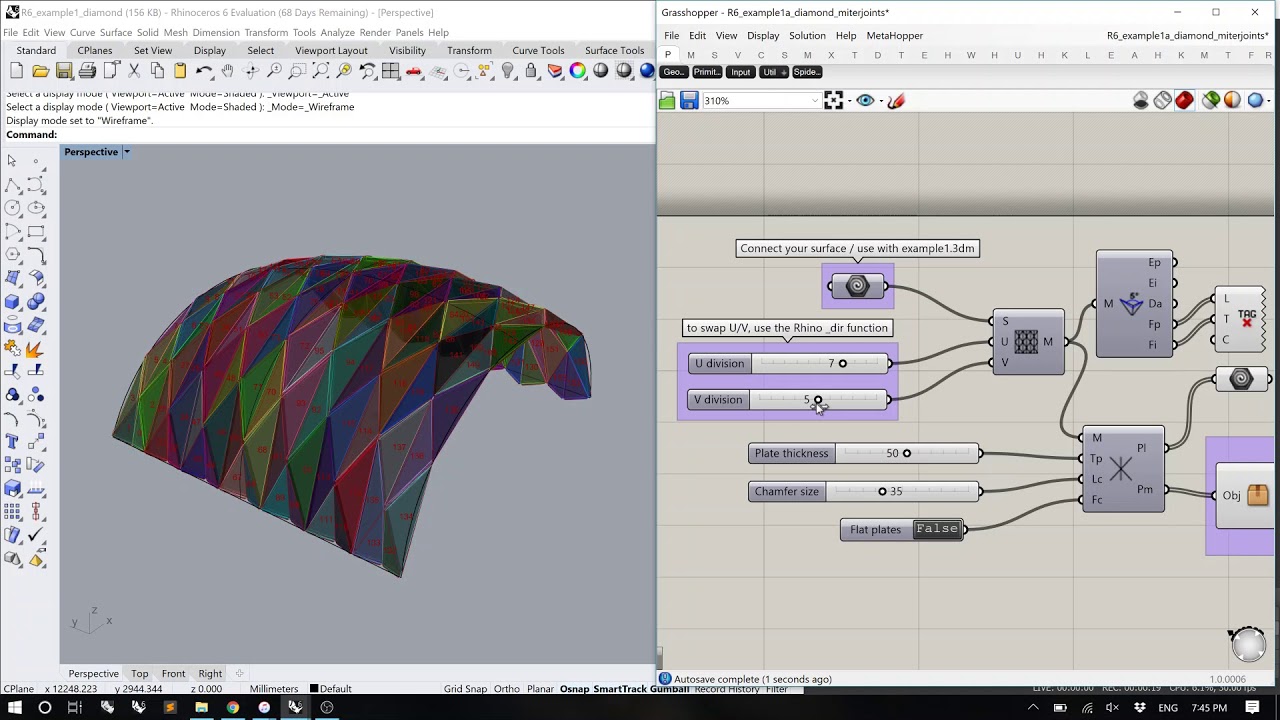Open the Perspective viewport title dropdown arrow
Screen dimensions: 1280x720
pyautogui.click(x=127, y=152)
